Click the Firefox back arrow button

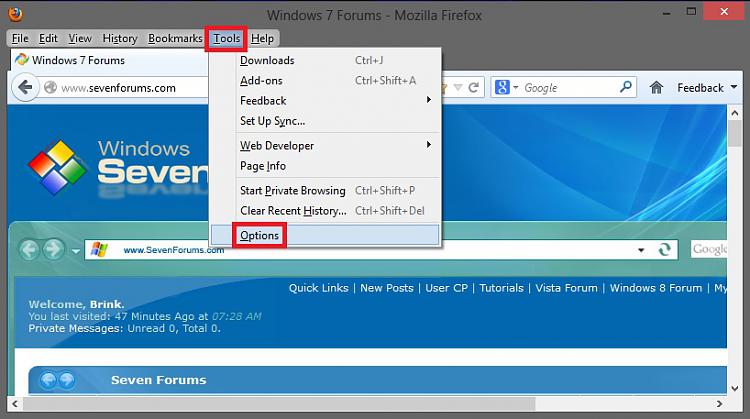point(25,88)
